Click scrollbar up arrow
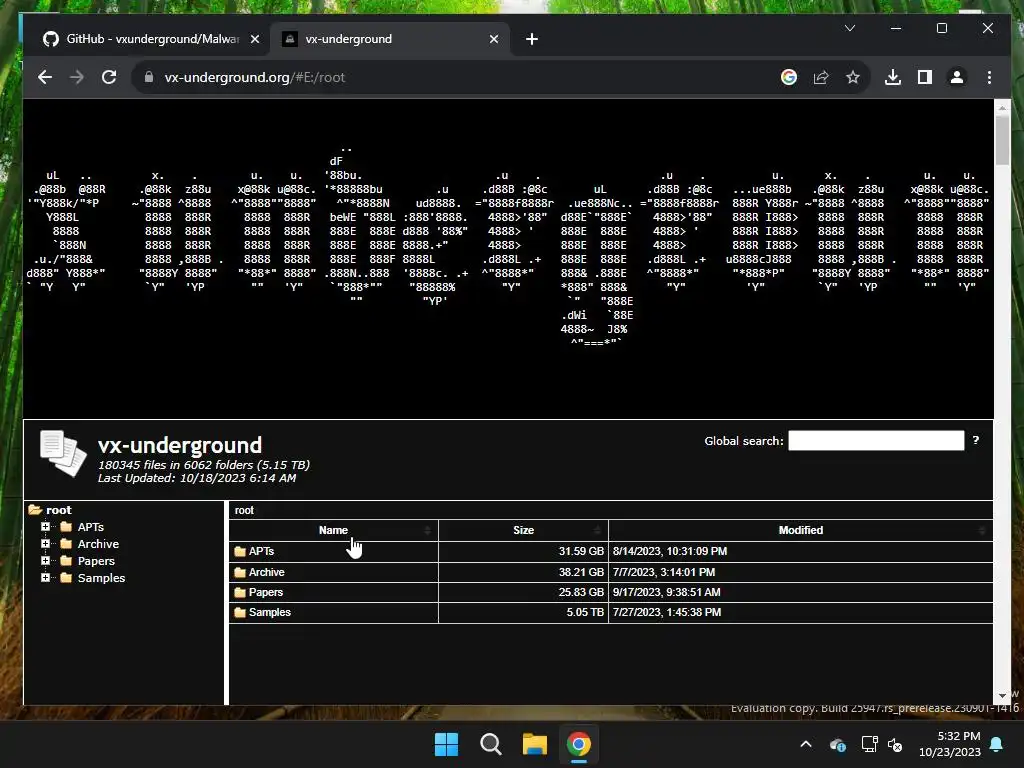The image size is (1024, 768). point(1002,106)
